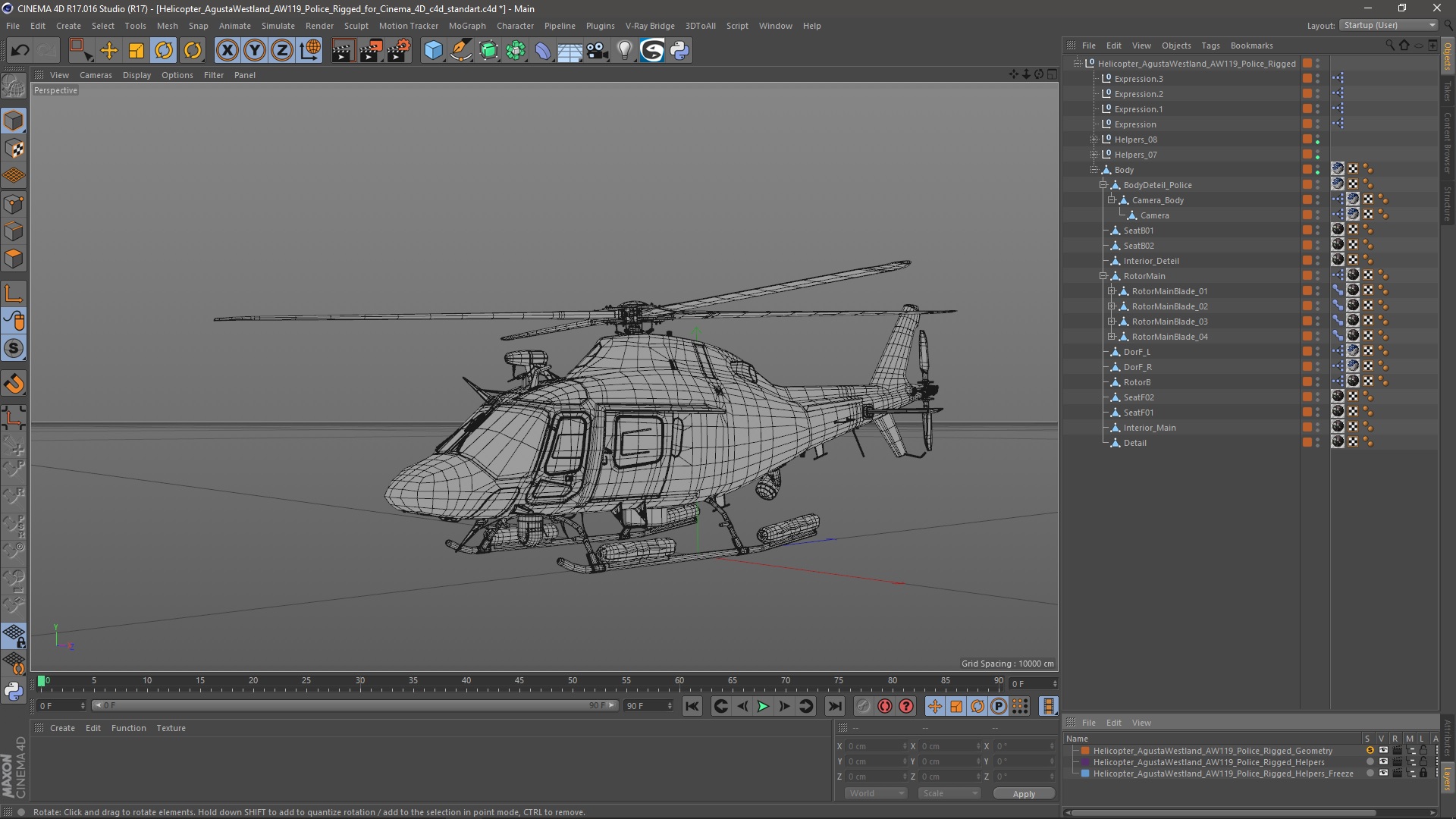Screen dimensions: 1456x819
Task: Toggle X-axis lock icon
Action: coord(227,50)
